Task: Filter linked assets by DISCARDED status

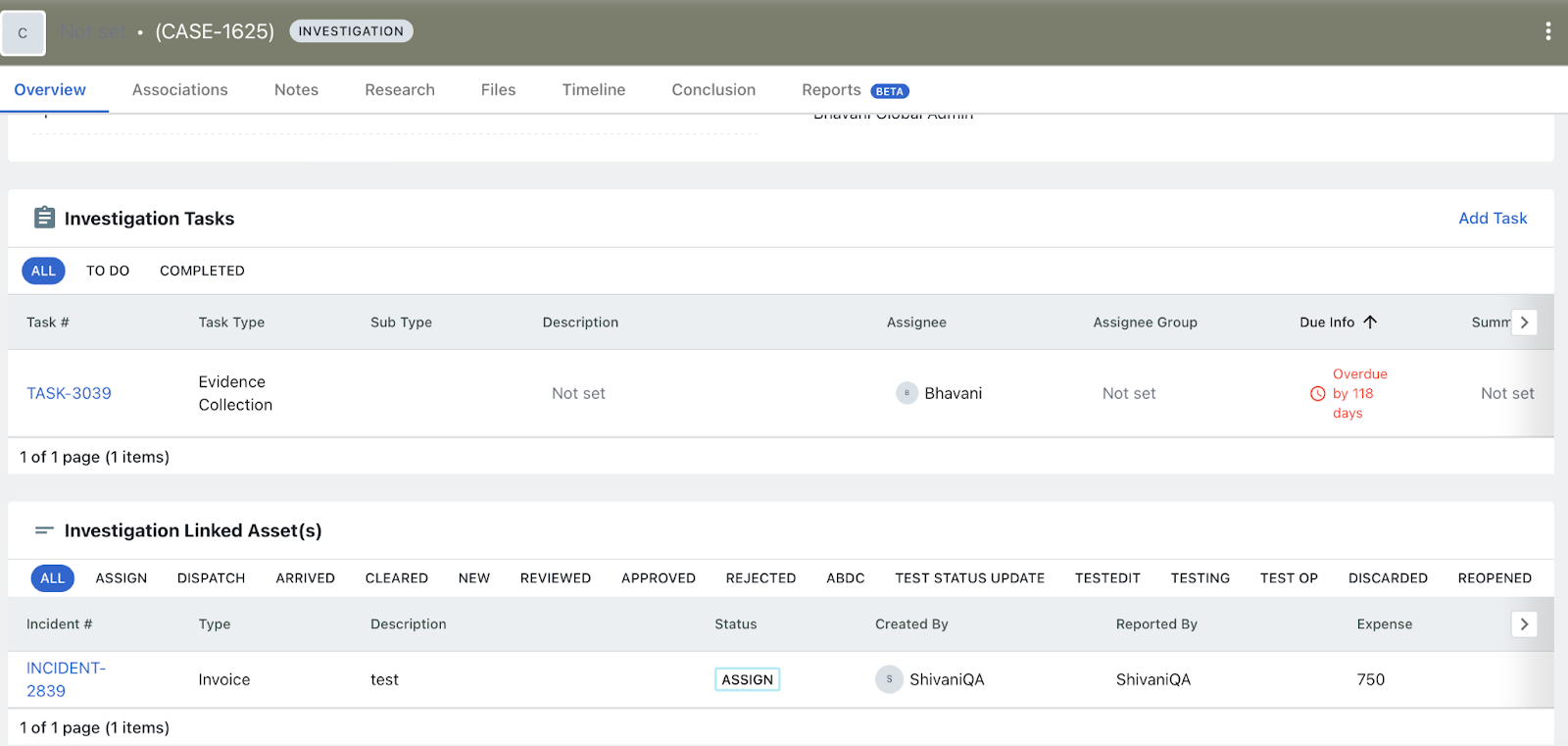Action: pos(1388,578)
